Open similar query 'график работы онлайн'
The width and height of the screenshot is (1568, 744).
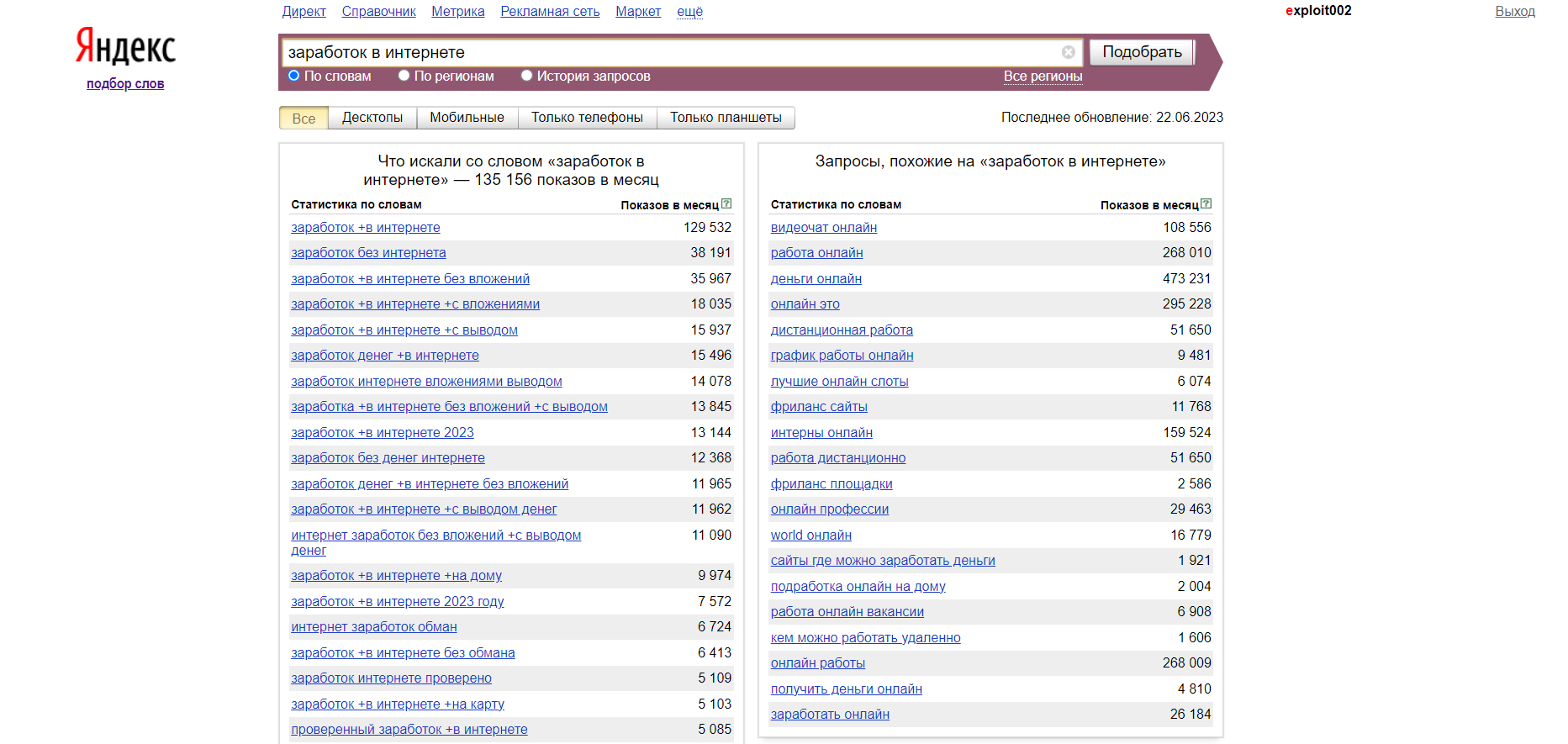pos(842,356)
